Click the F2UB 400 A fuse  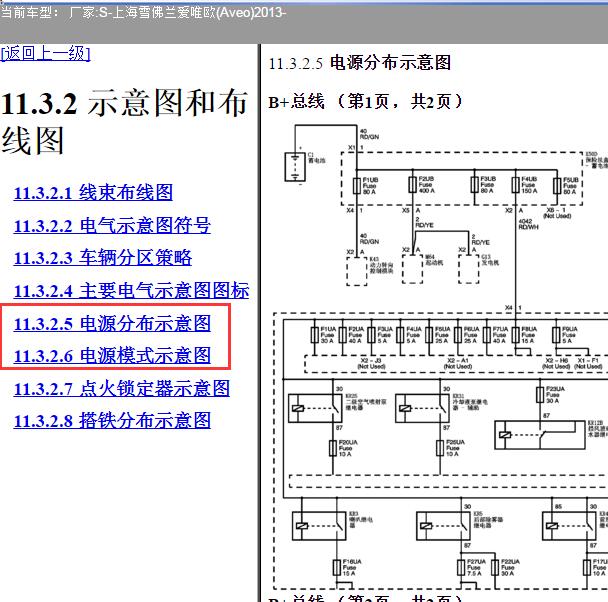(413, 185)
